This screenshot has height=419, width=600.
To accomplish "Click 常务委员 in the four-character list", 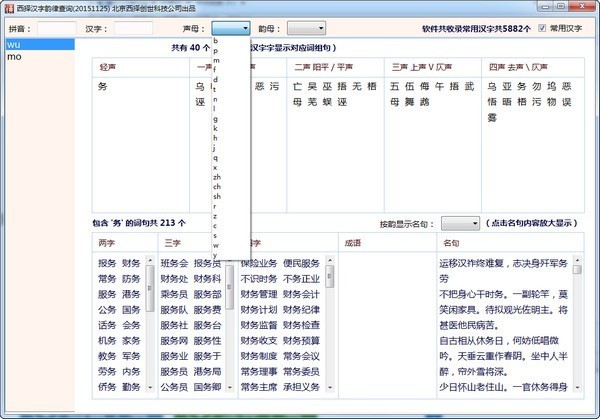I will pos(302,371).
